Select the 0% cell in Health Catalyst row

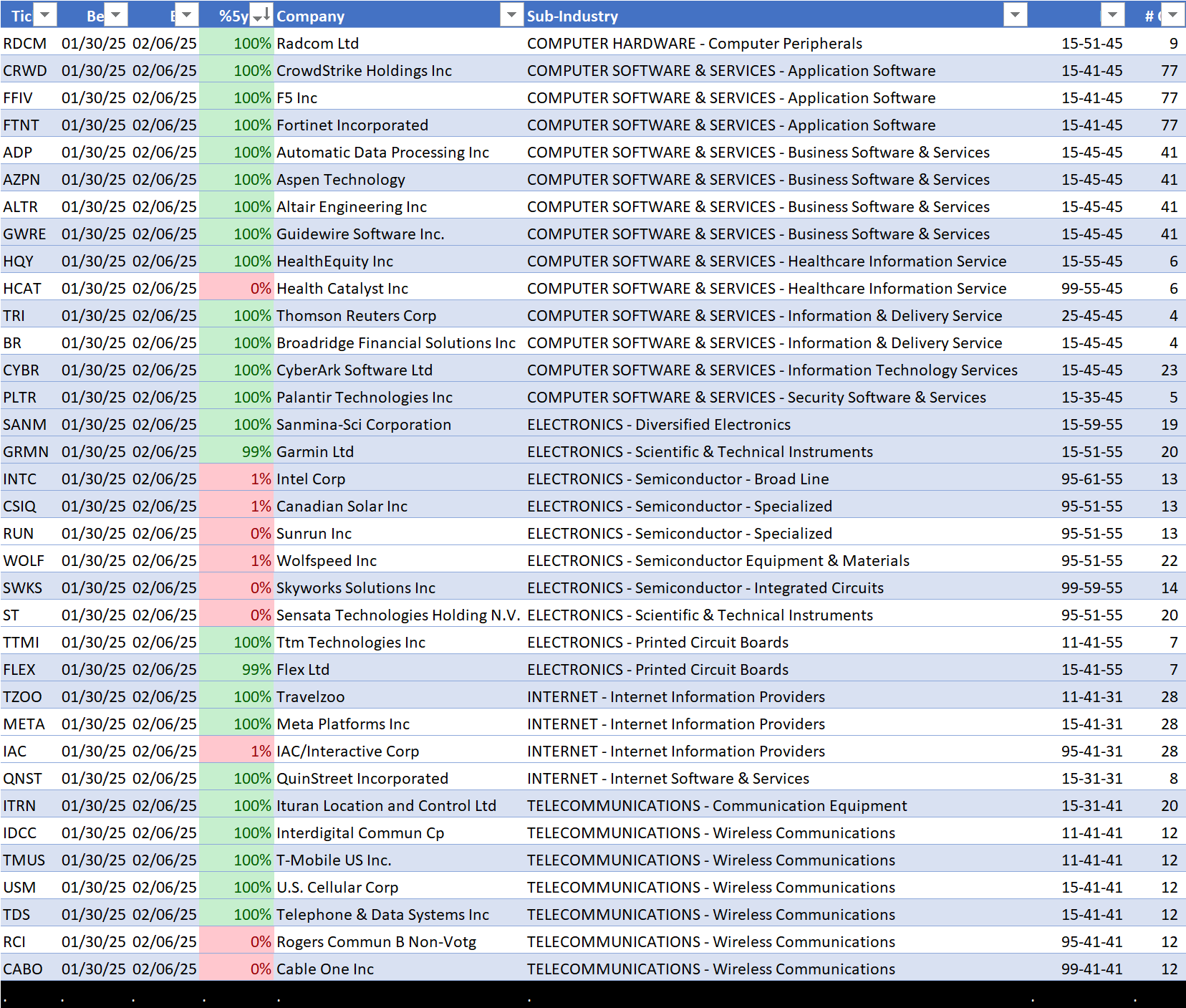[x=236, y=288]
